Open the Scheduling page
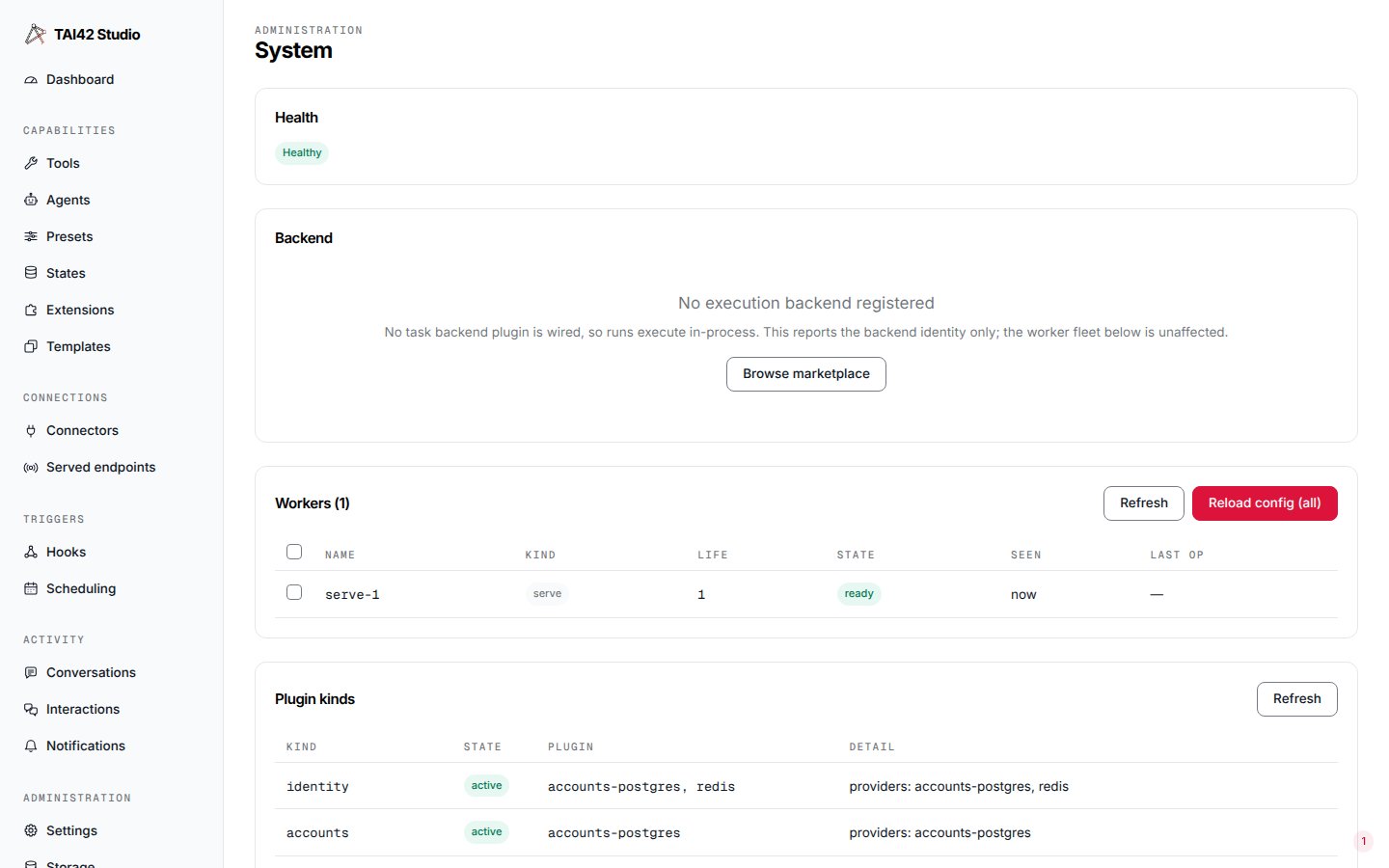 point(81,589)
